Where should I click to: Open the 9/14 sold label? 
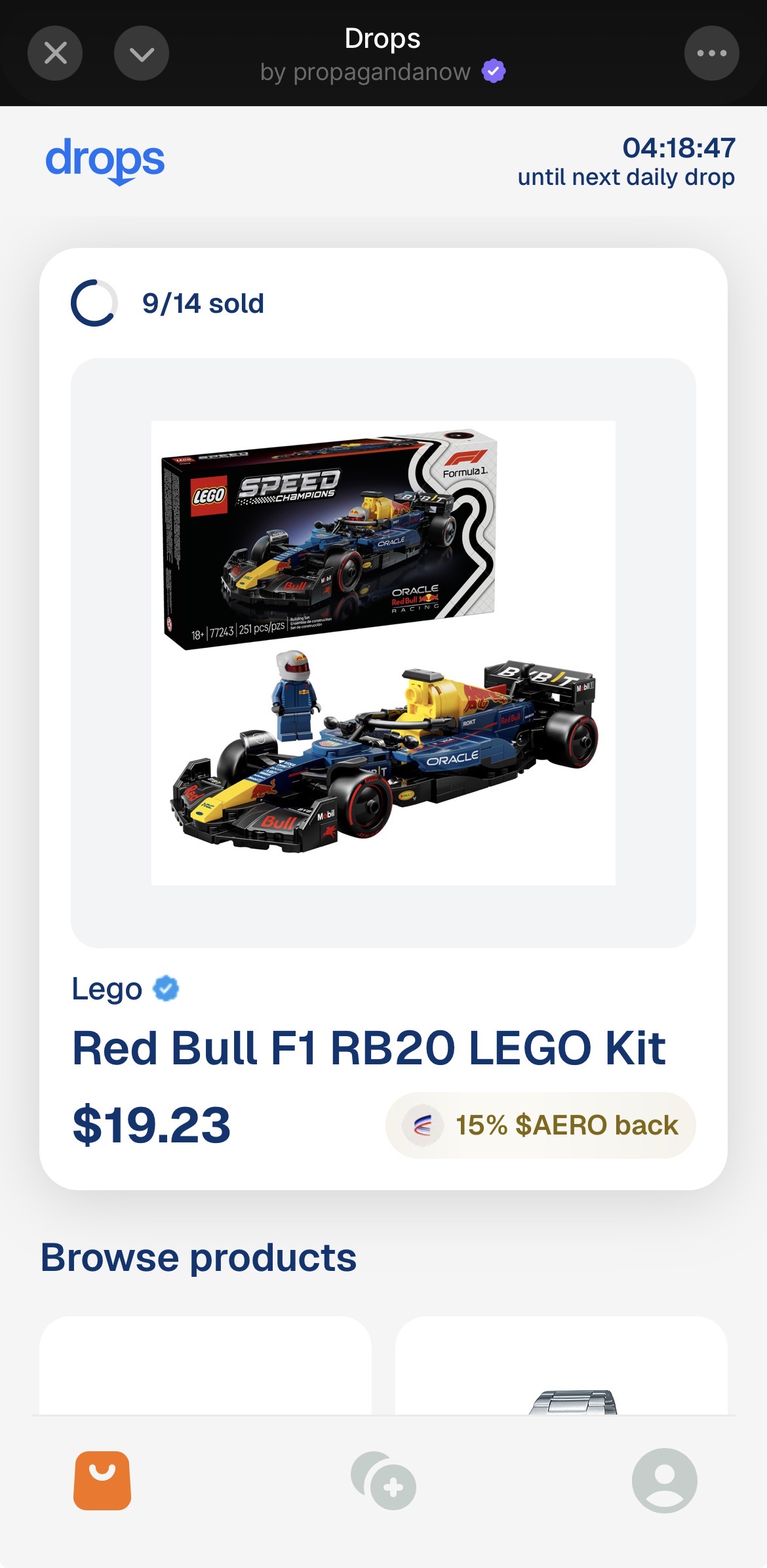[203, 304]
